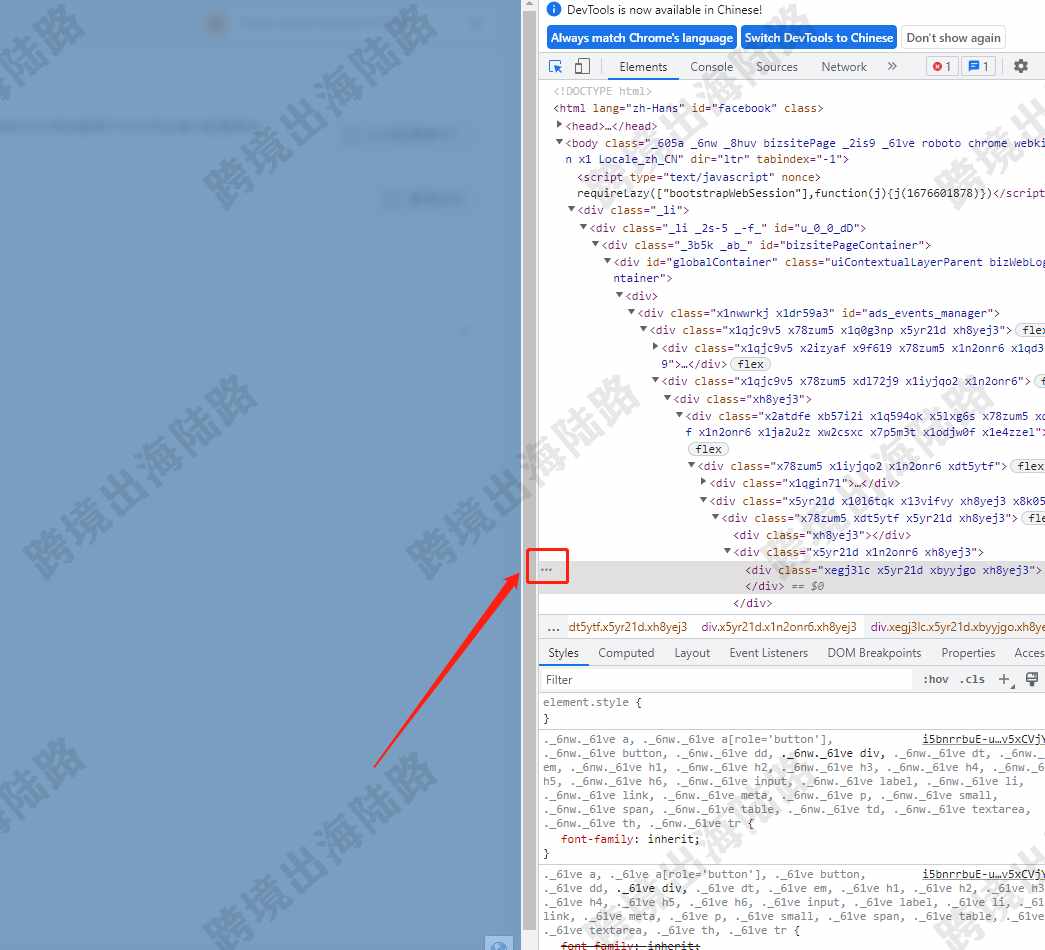Image resolution: width=1045 pixels, height=950 pixels.
Task: Click Don't show again button
Action: (953, 38)
